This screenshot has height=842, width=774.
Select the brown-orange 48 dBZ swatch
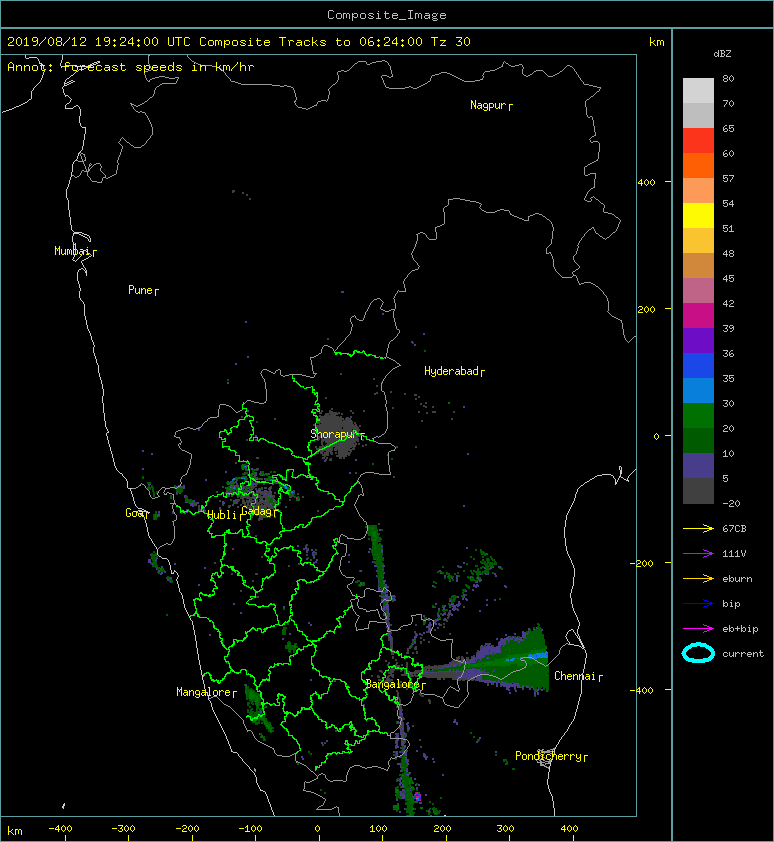tap(698, 265)
